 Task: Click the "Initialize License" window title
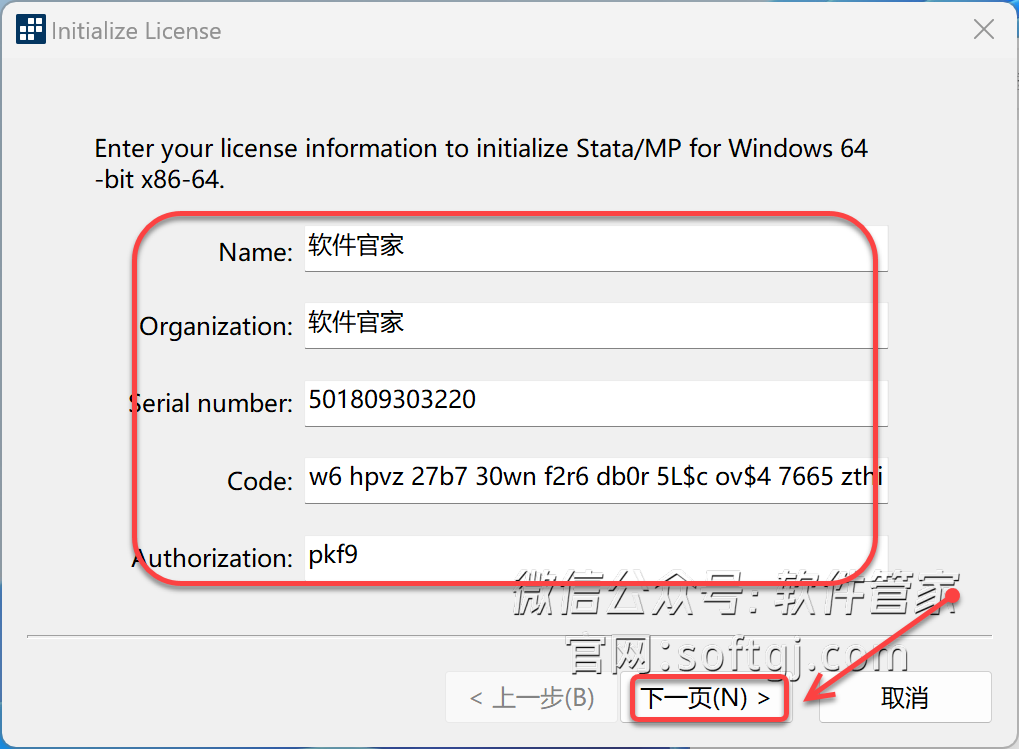click(136, 31)
